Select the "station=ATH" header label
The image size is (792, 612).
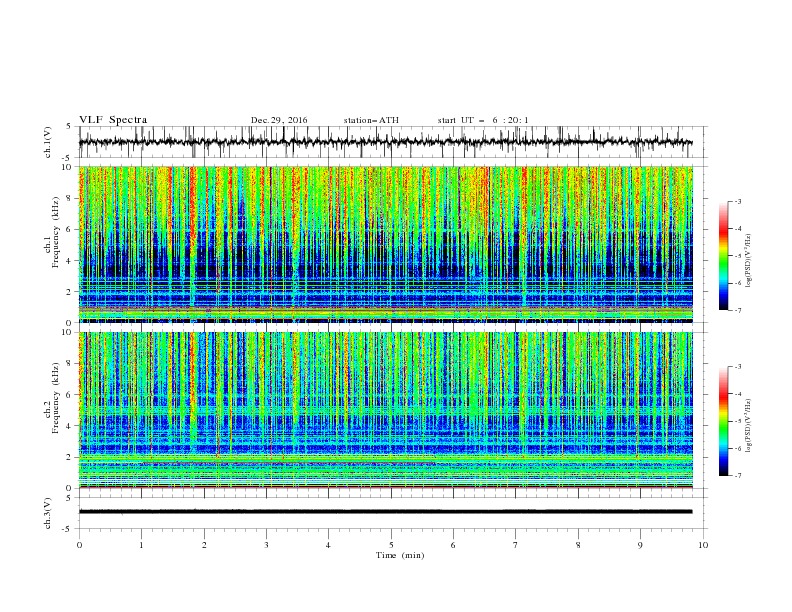pyautogui.click(x=371, y=120)
